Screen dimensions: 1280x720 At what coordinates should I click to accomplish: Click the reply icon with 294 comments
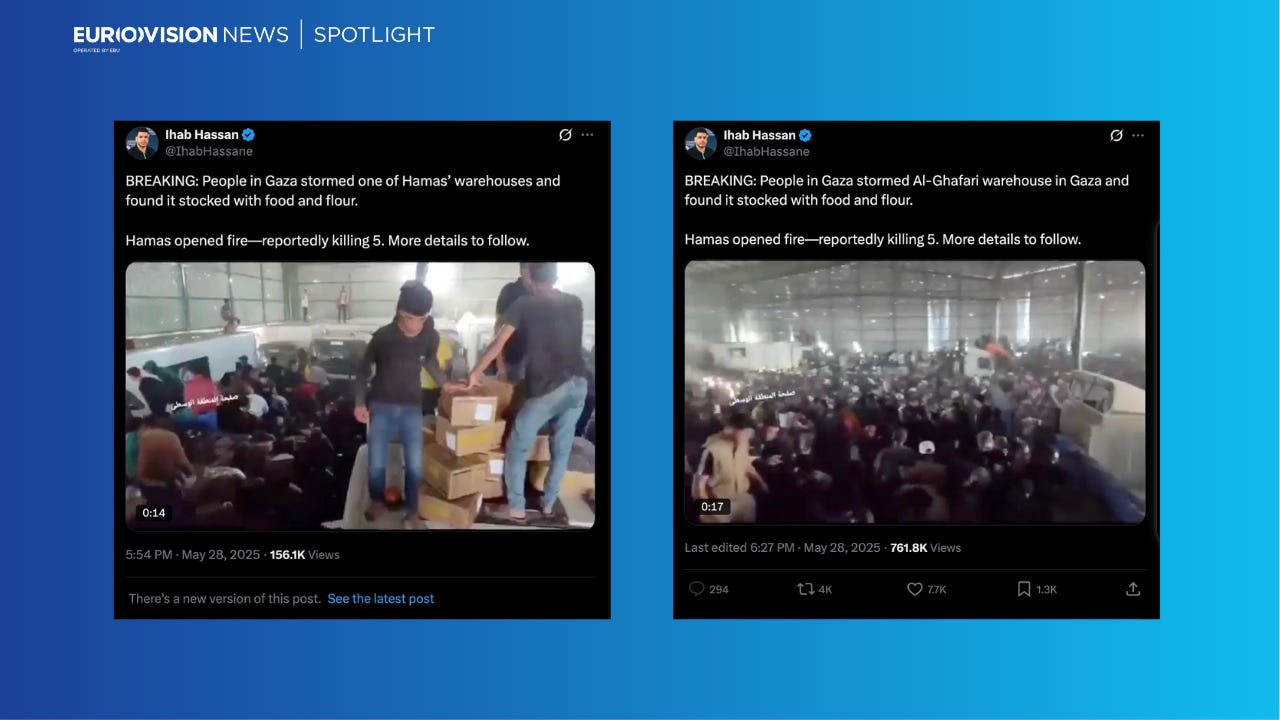tap(697, 589)
